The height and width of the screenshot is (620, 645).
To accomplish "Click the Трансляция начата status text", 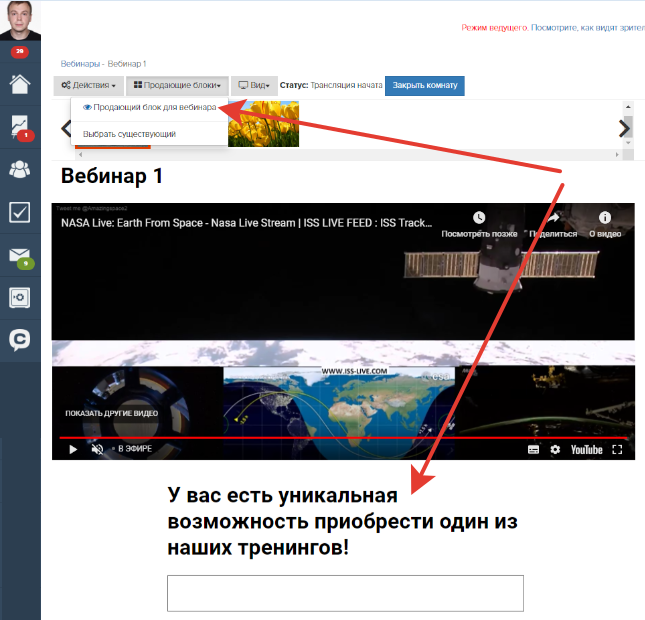I will pyautogui.click(x=346, y=85).
